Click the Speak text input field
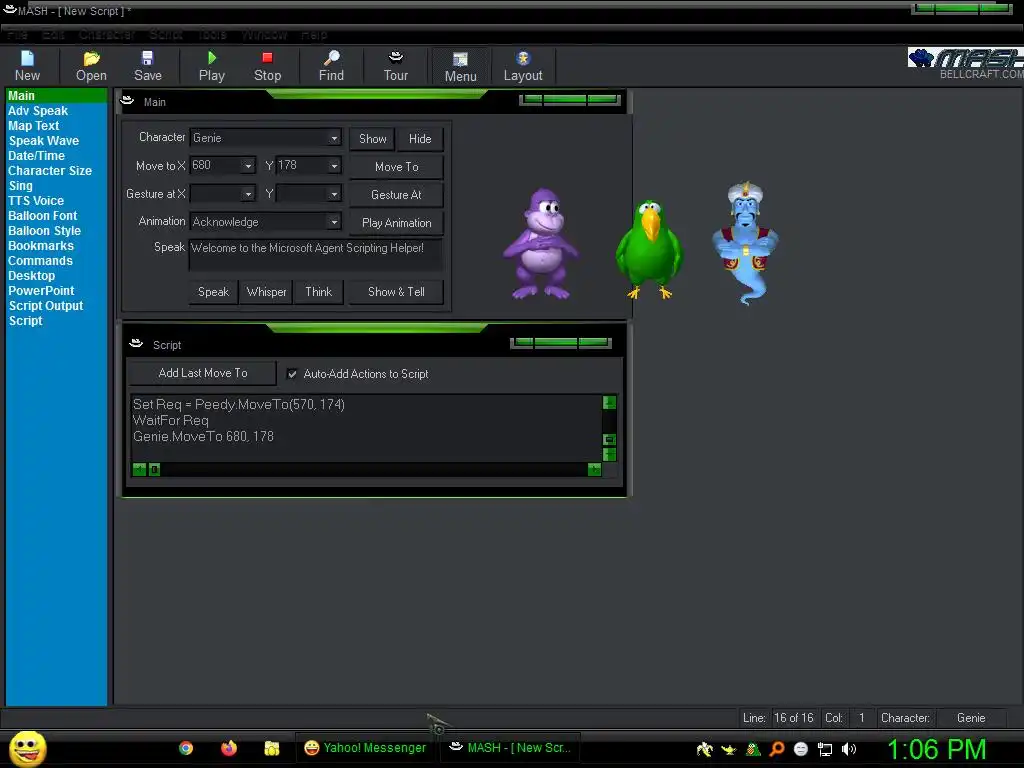 [x=315, y=255]
